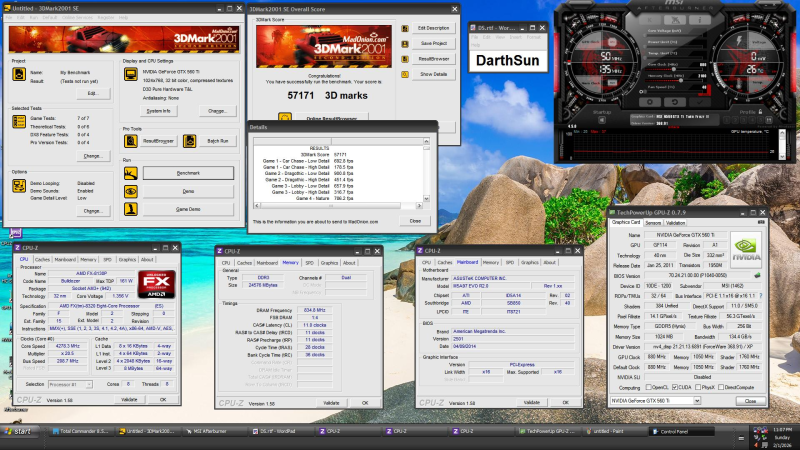800x450 pixels.
Task: Open the Online Services menu in 3DMark2001
Action: pos(77,17)
